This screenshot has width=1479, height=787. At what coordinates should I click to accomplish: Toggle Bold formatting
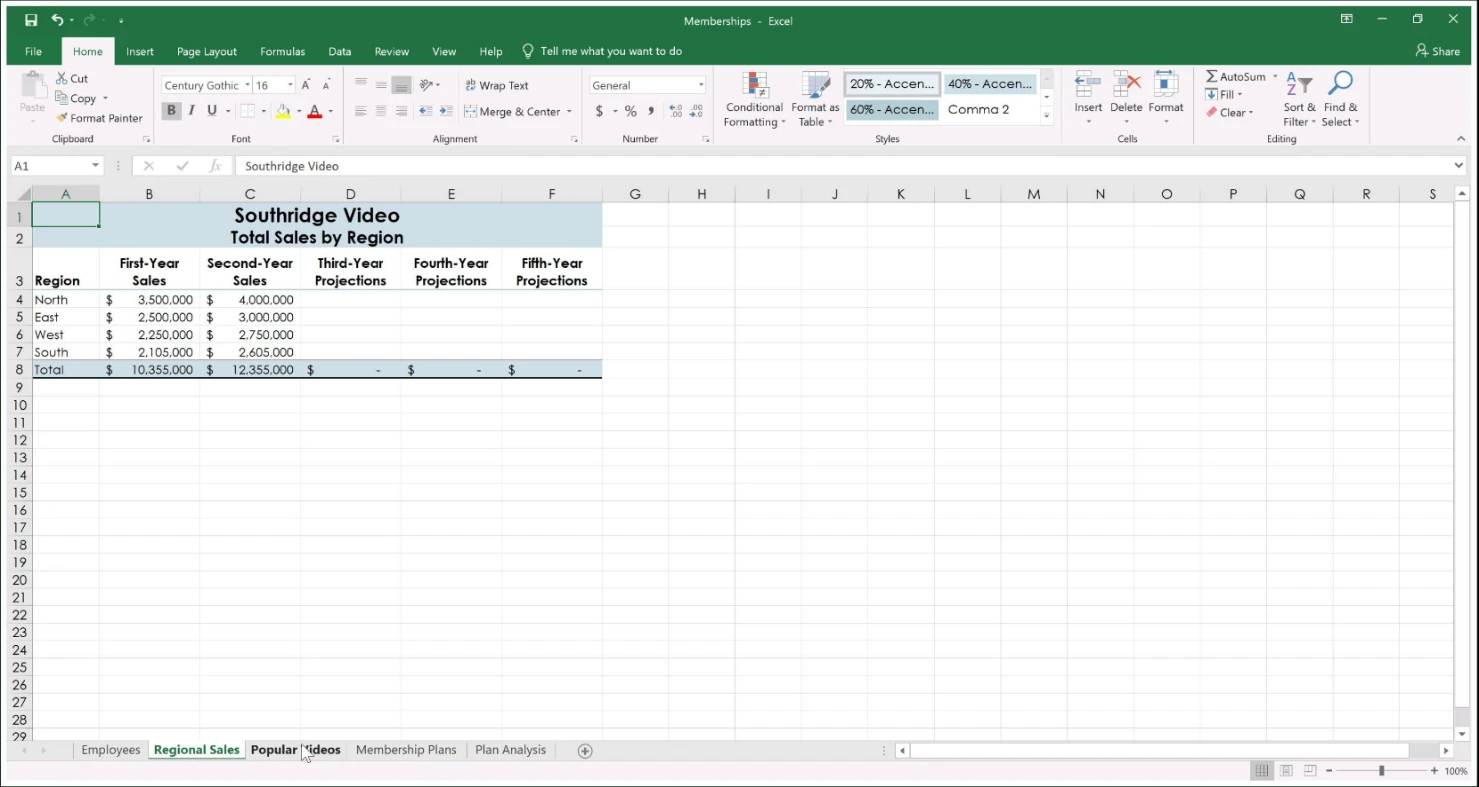coord(171,111)
